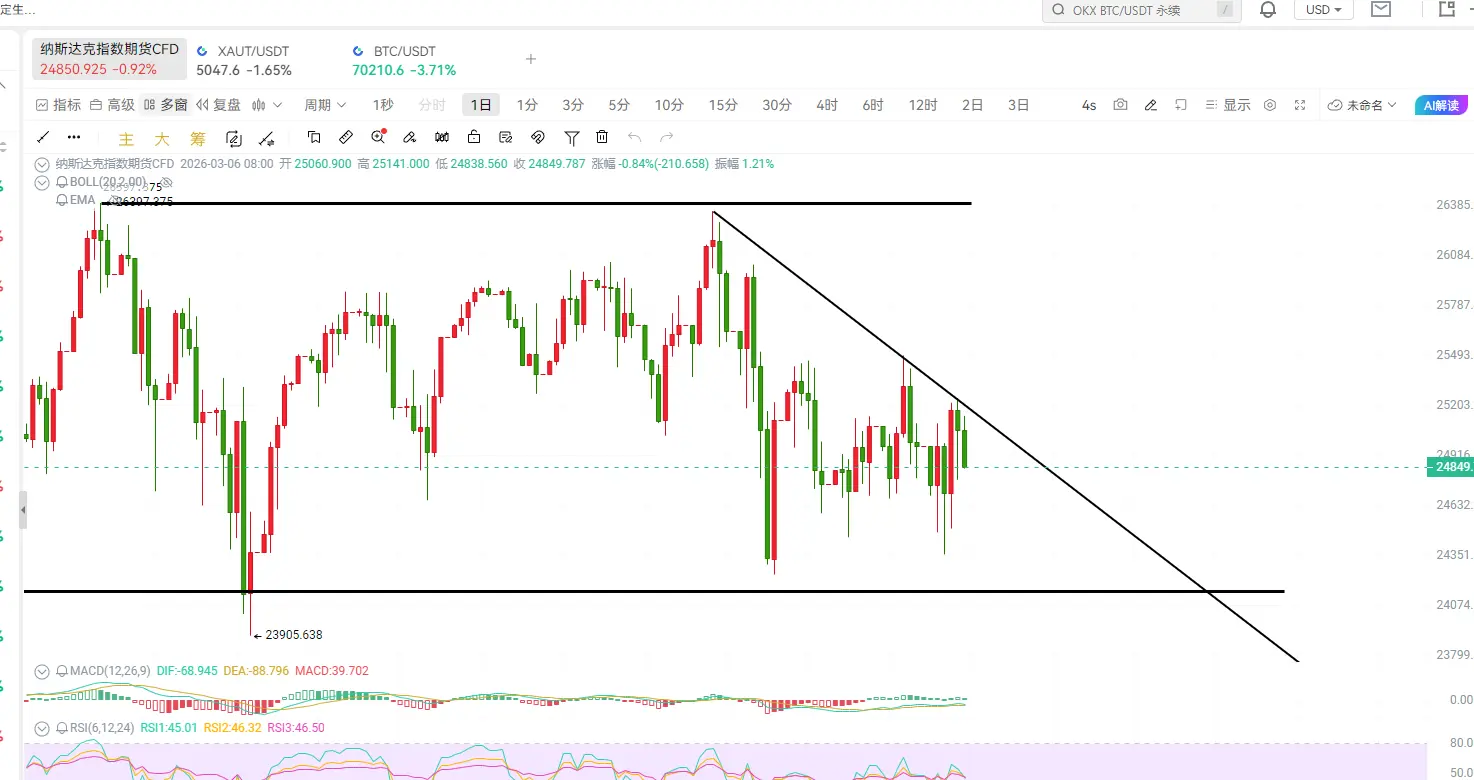Select the candlestick pattern tool icon
Screen dimensions: 1474x780
(442, 137)
